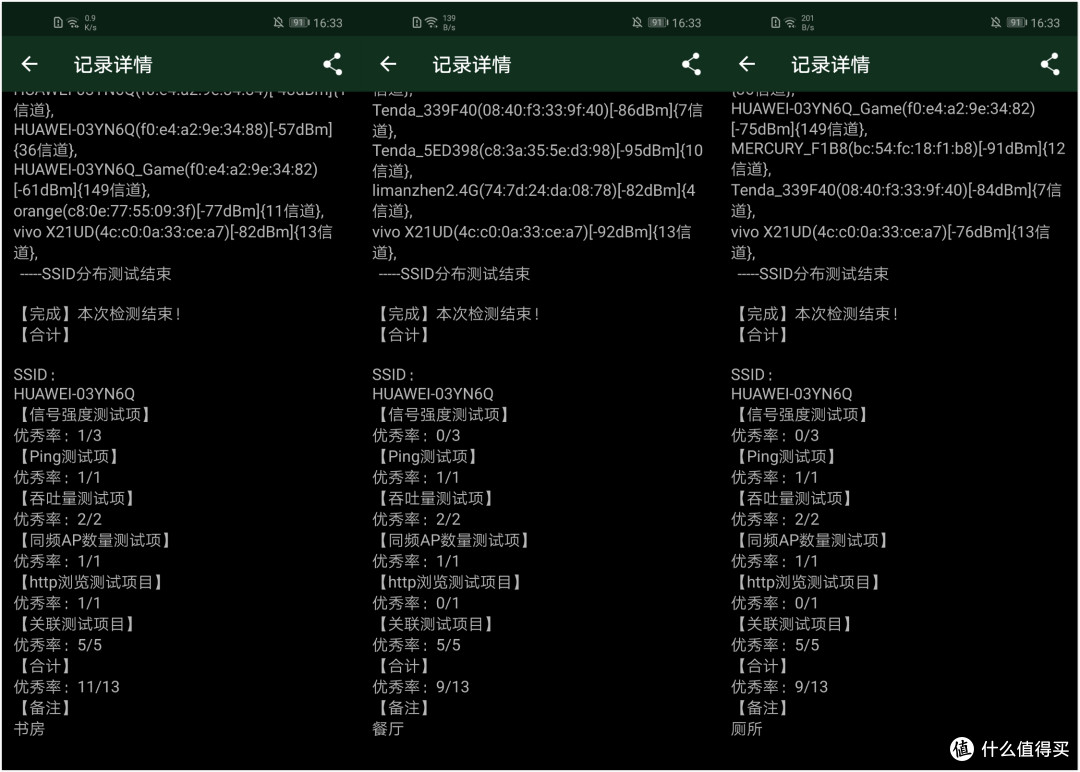Viewport: 1080px width, 772px height.
Task: Select the HUAWEI-03YN6Q entry showing -57dBm
Action: pos(173,139)
